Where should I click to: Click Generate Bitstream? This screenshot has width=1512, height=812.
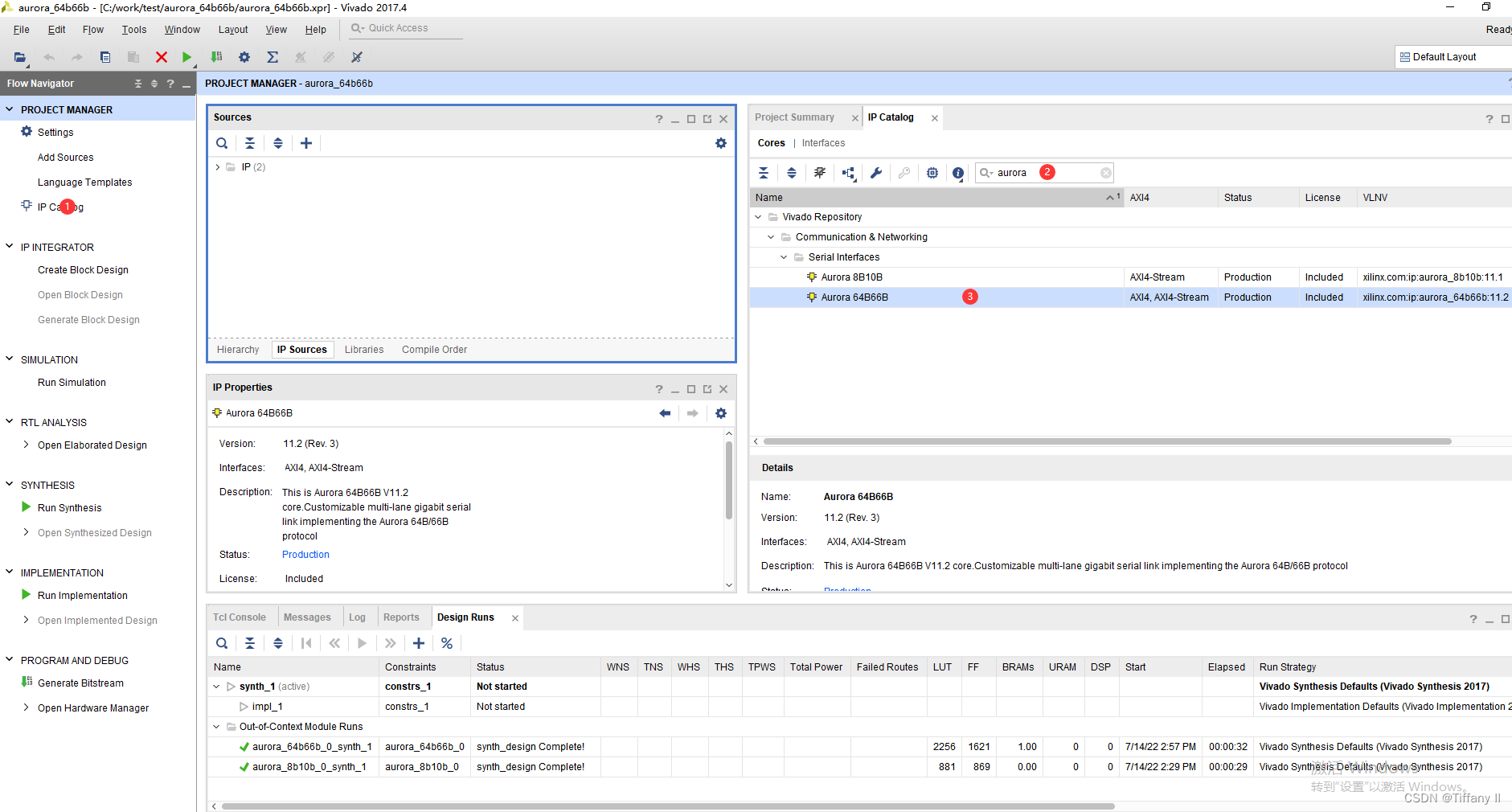click(80, 683)
